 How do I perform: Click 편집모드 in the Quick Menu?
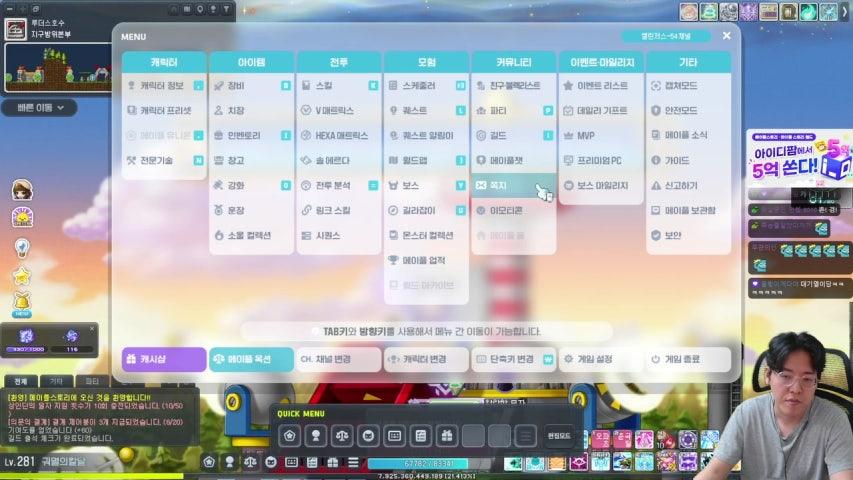[x=559, y=436]
